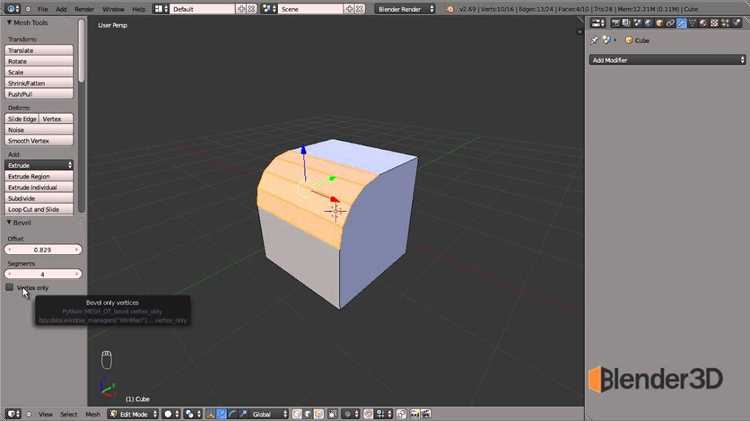Click the Default screen layout name field
The width and height of the screenshot is (750, 421).
(203, 9)
